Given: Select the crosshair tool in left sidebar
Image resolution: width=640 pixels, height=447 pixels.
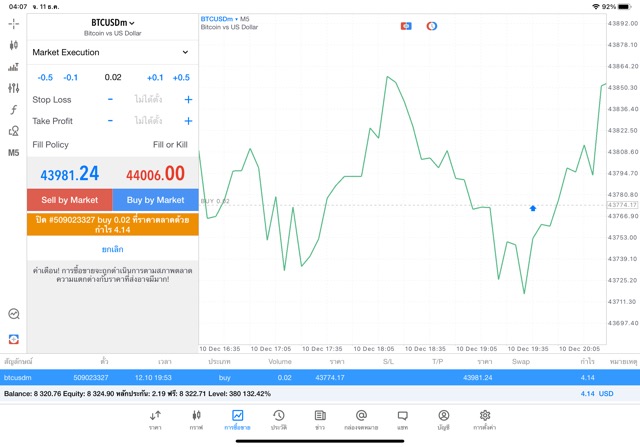Looking at the screenshot, I should coord(13,46).
